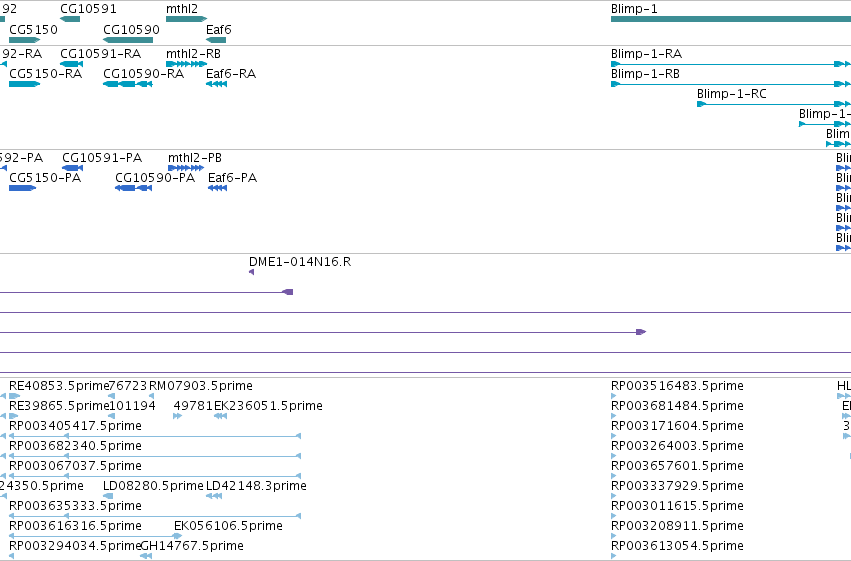Click the EK056106.5prime EST label

228,526
